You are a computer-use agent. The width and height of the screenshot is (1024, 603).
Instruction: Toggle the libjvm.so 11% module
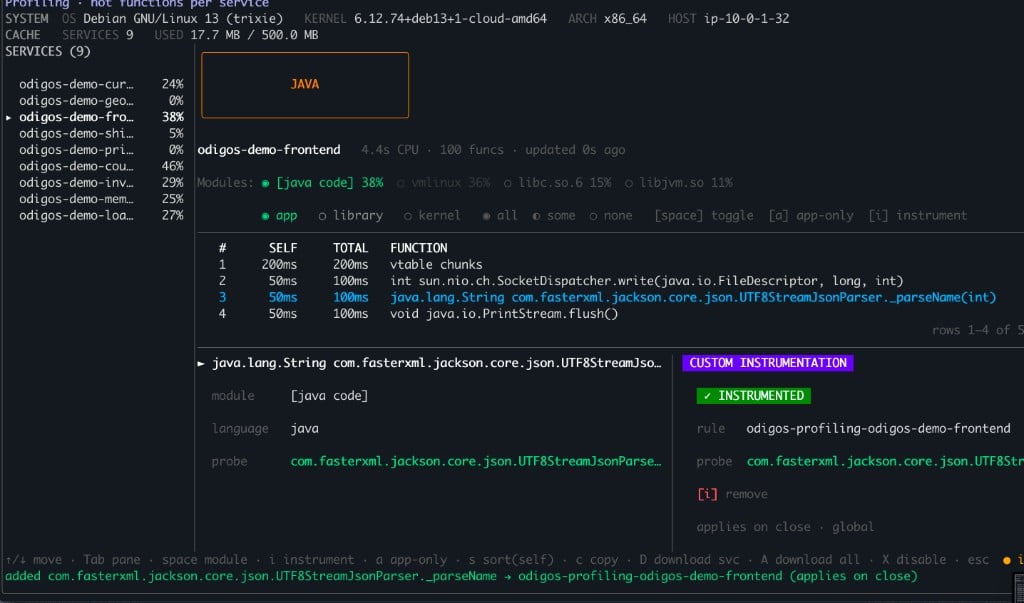click(679, 182)
